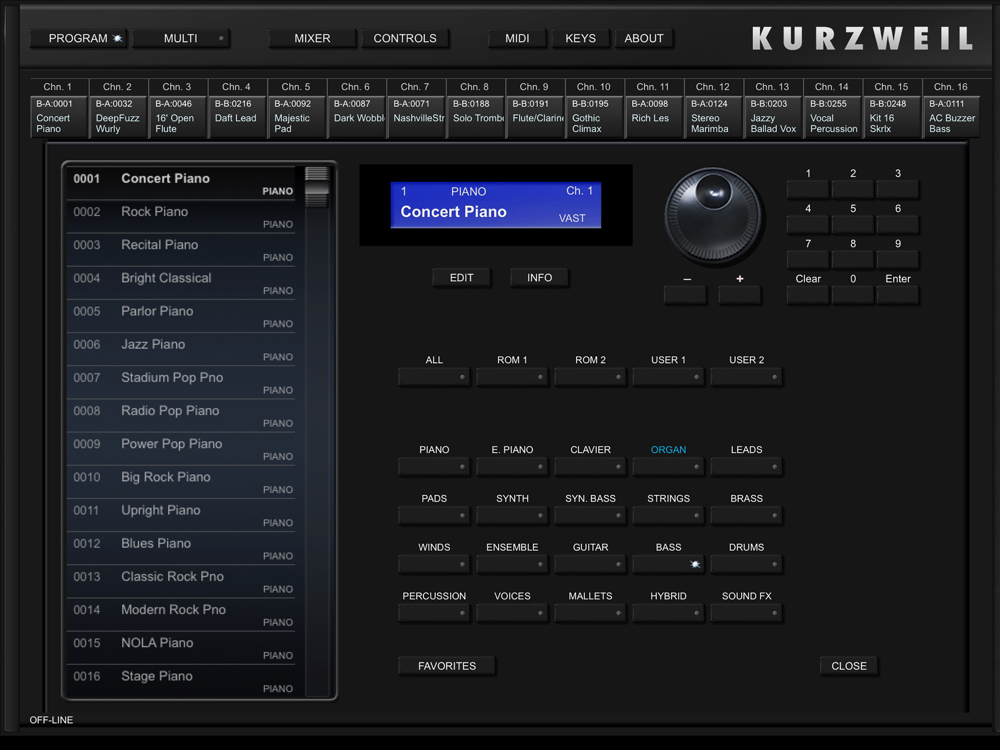1000x750 pixels.
Task: Switch to PROGRAM mode
Action: [78, 38]
